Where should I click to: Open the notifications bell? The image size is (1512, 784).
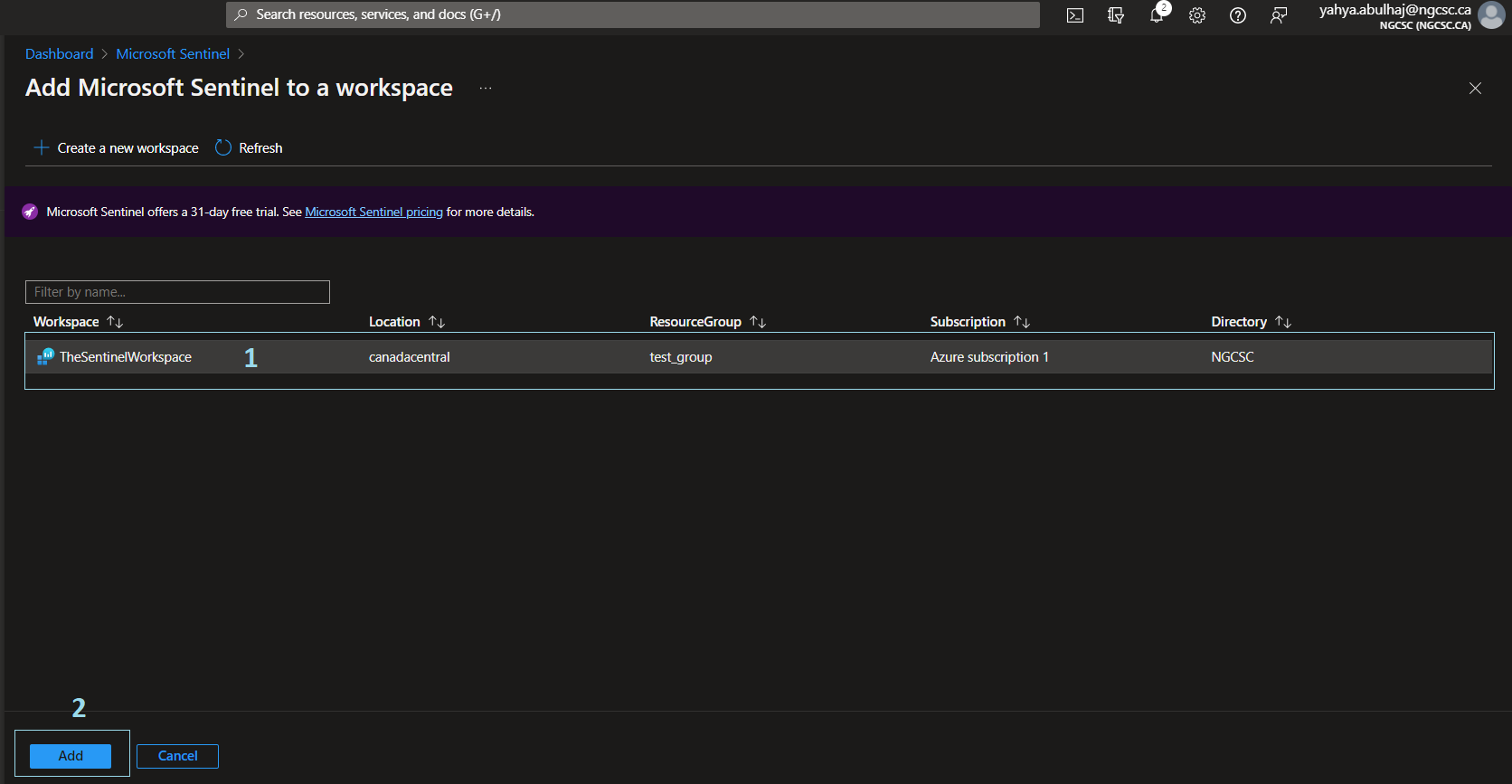coord(1157,15)
